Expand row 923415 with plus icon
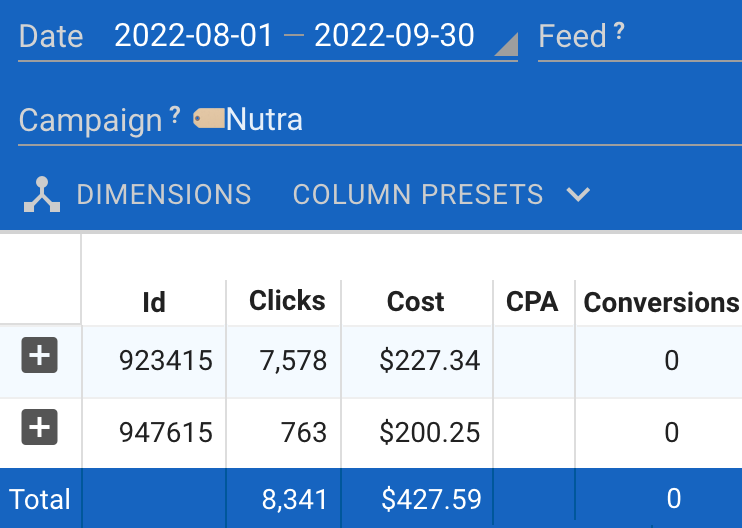Screen dimensions: 742x528 [x=39, y=355]
